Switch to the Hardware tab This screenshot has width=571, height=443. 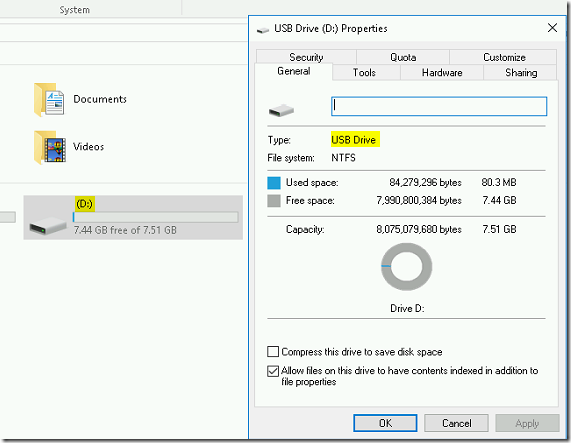point(442,72)
